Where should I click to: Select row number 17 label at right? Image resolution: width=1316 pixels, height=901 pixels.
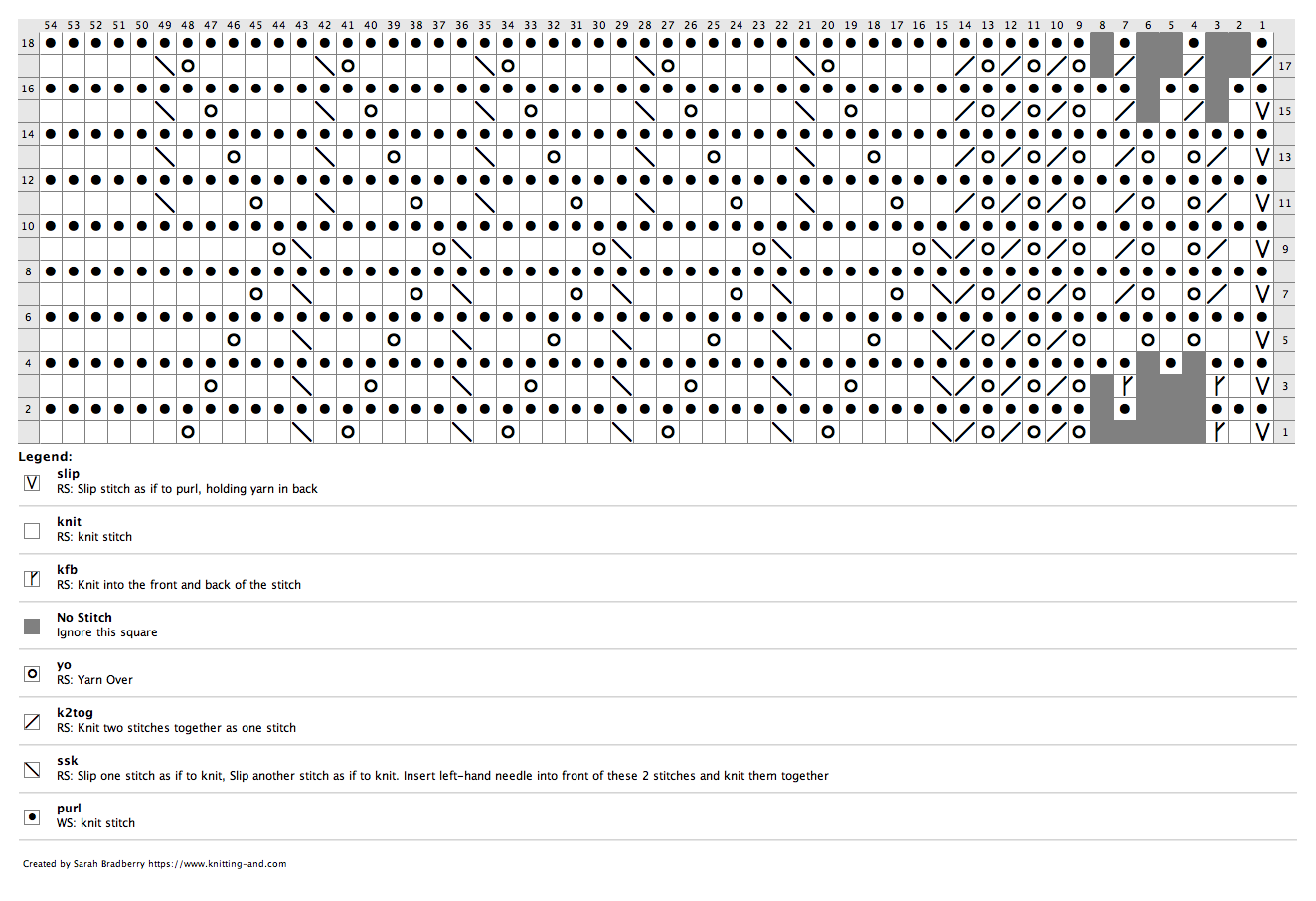pos(1285,66)
